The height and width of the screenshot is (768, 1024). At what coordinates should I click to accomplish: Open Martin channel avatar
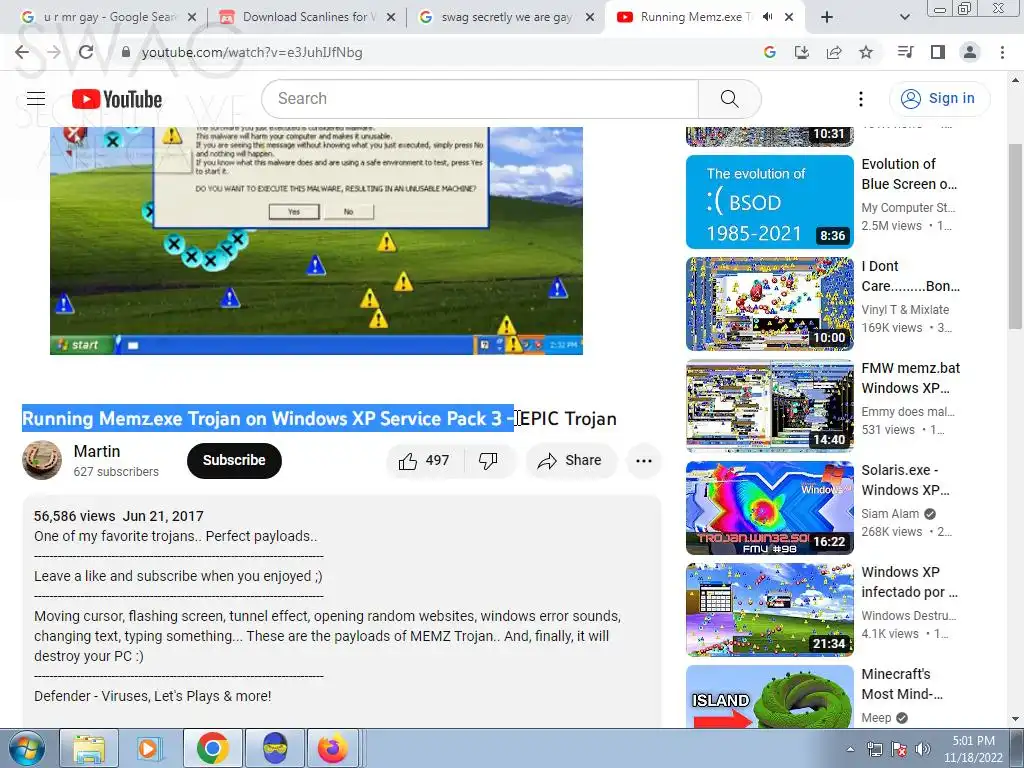click(42, 460)
